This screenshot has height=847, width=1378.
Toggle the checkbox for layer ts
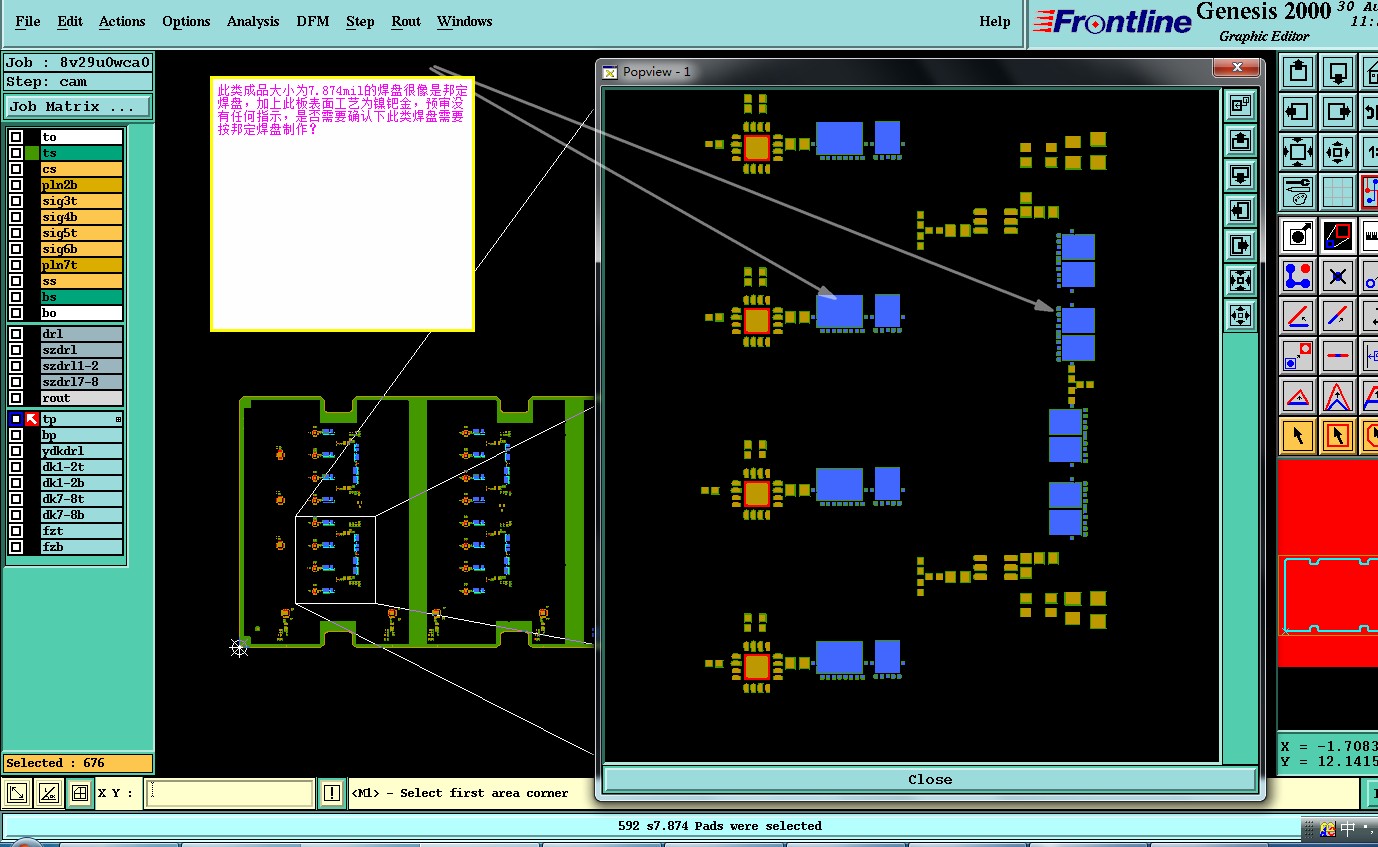[16, 153]
